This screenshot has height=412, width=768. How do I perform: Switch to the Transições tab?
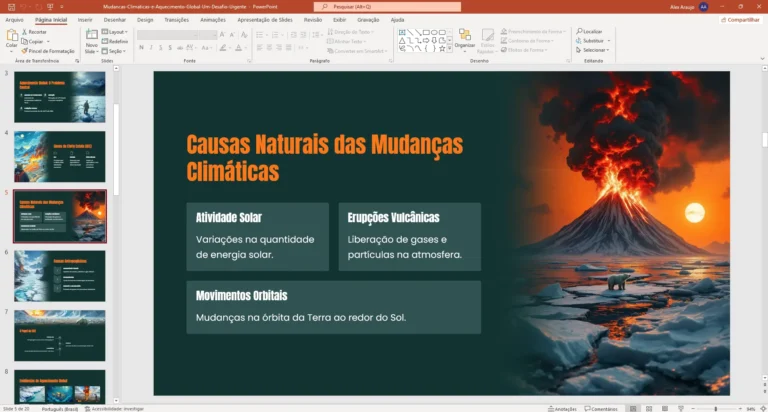176,20
